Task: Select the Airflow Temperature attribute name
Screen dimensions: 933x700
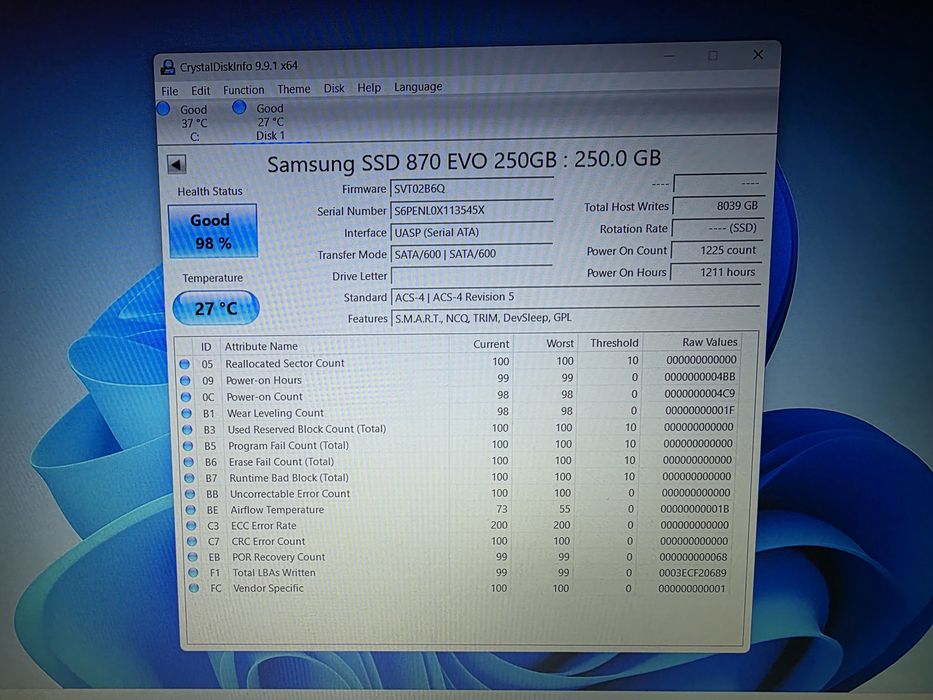Action: pos(277,510)
